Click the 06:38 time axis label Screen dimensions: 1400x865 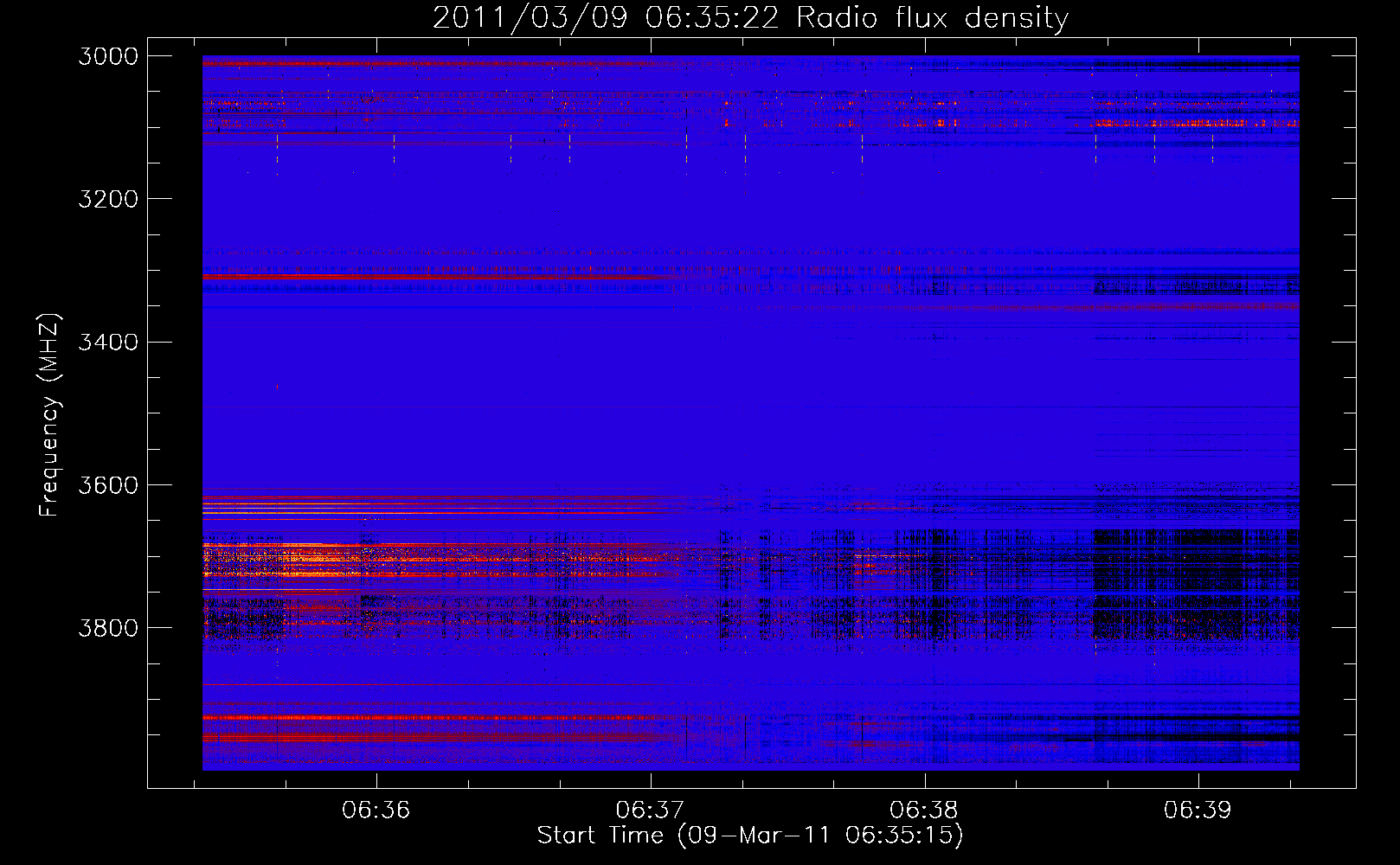tap(924, 811)
